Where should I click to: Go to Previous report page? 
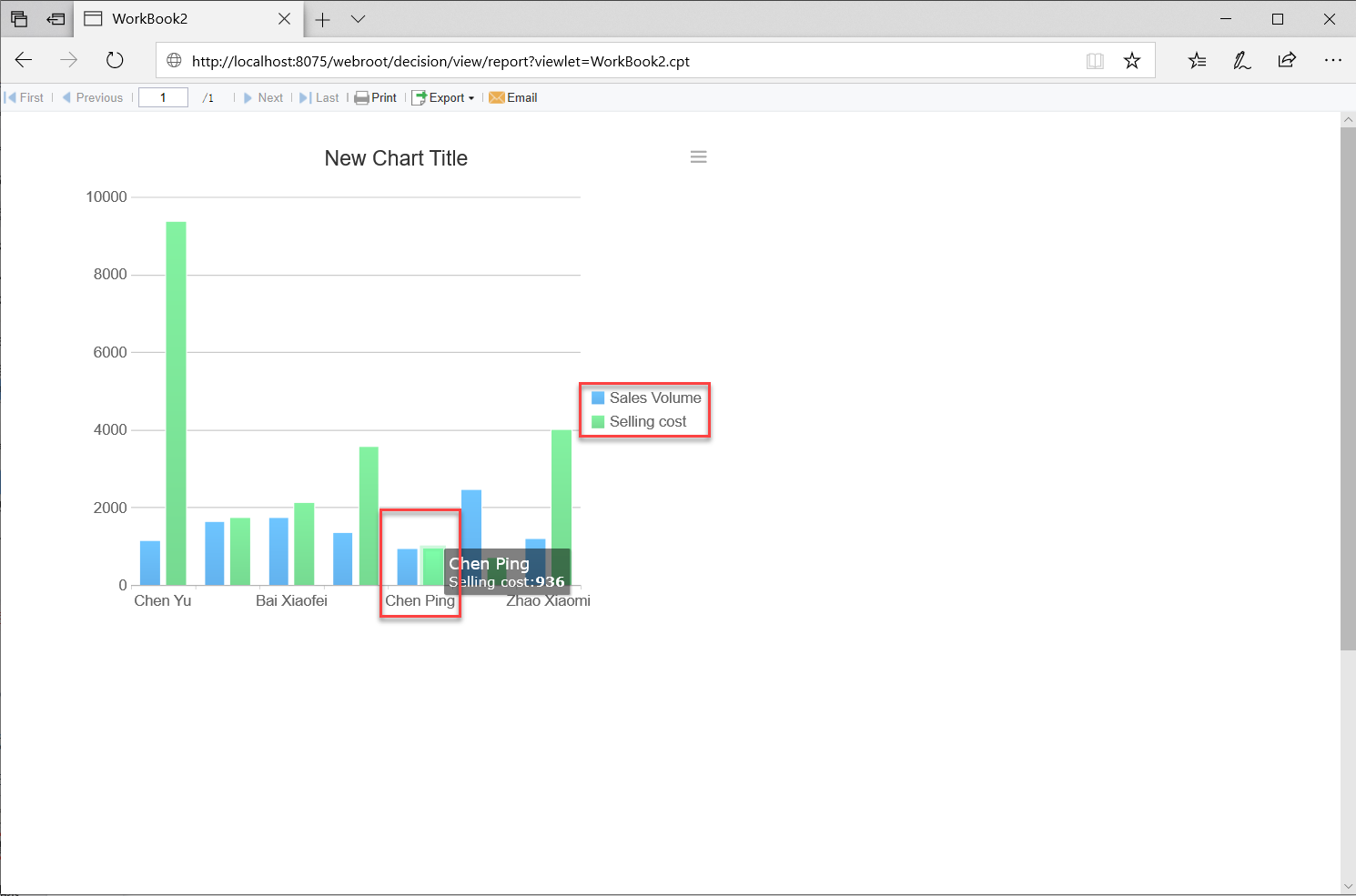pos(93,97)
